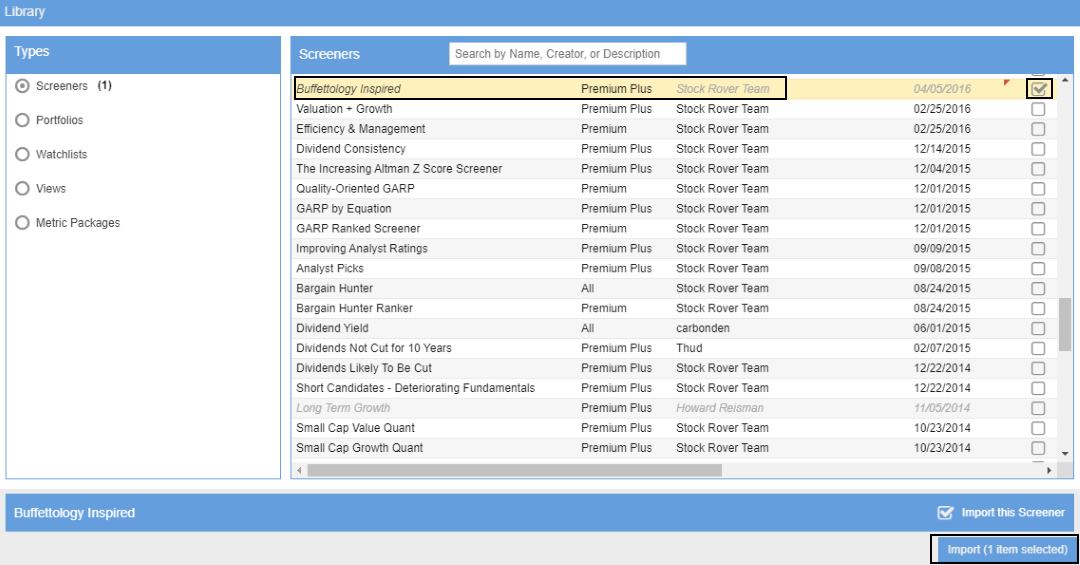Check the Long Term Growth checkbox
The image size is (1080, 565).
point(1038,409)
